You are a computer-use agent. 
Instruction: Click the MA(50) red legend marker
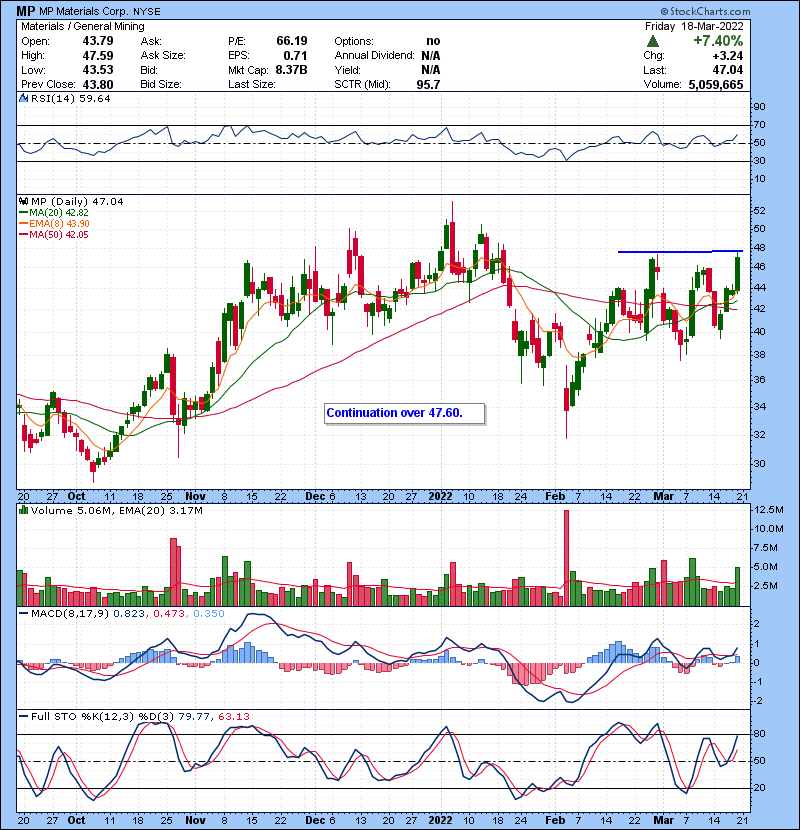(x=24, y=235)
